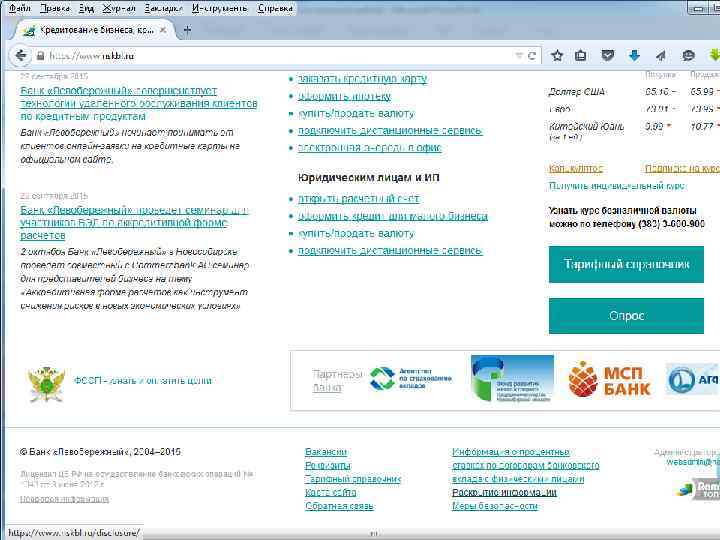Click подключить дистанционные сервисы under Юридическим лицам
This screenshot has height=540, width=720.
point(390,251)
